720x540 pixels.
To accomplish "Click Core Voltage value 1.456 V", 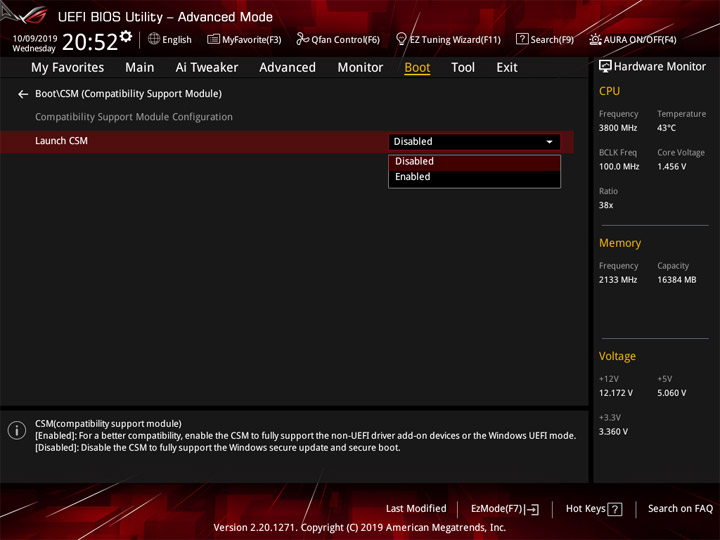I will (671, 166).
